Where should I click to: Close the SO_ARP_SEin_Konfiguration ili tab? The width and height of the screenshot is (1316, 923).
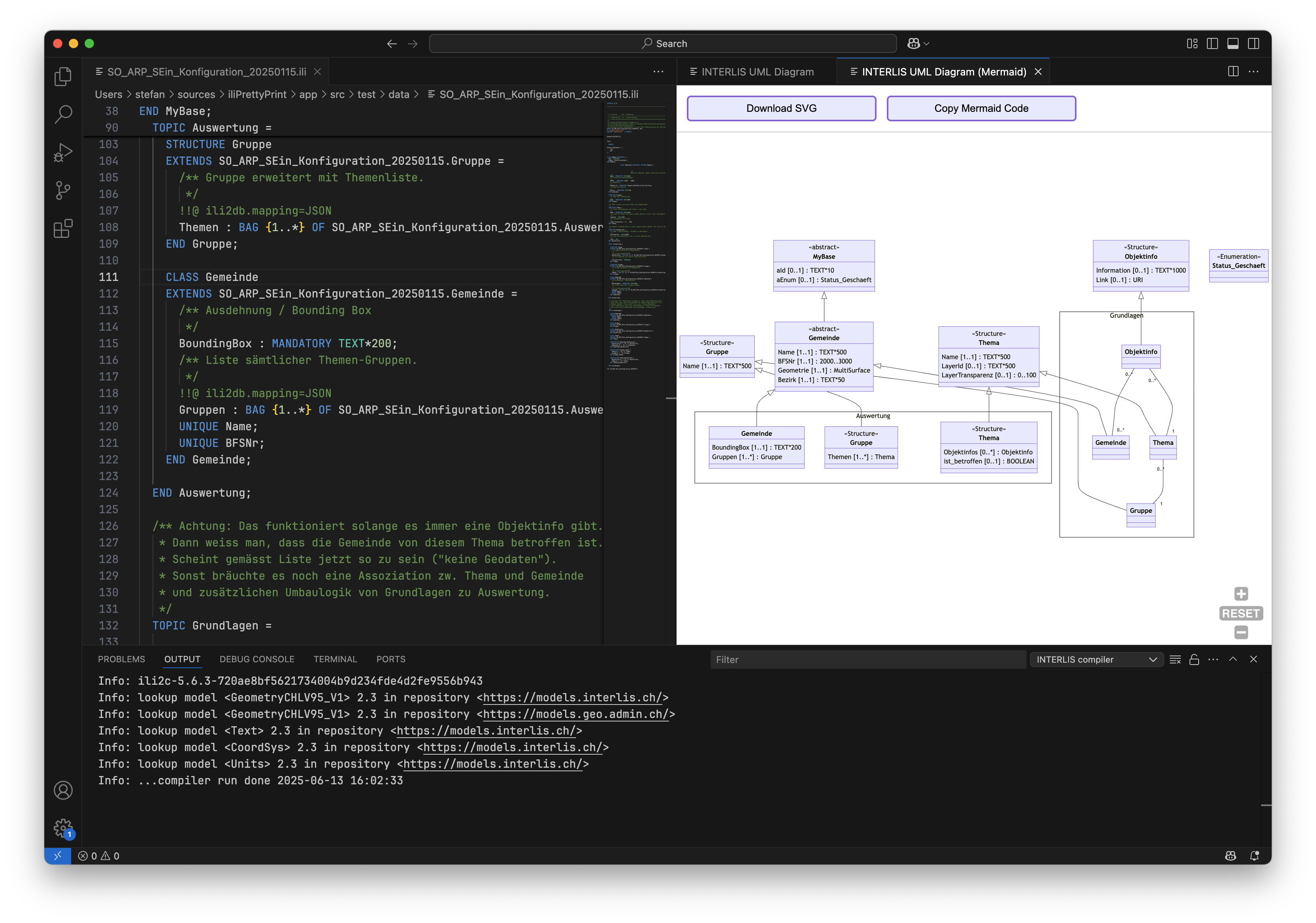click(x=317, y=72)
